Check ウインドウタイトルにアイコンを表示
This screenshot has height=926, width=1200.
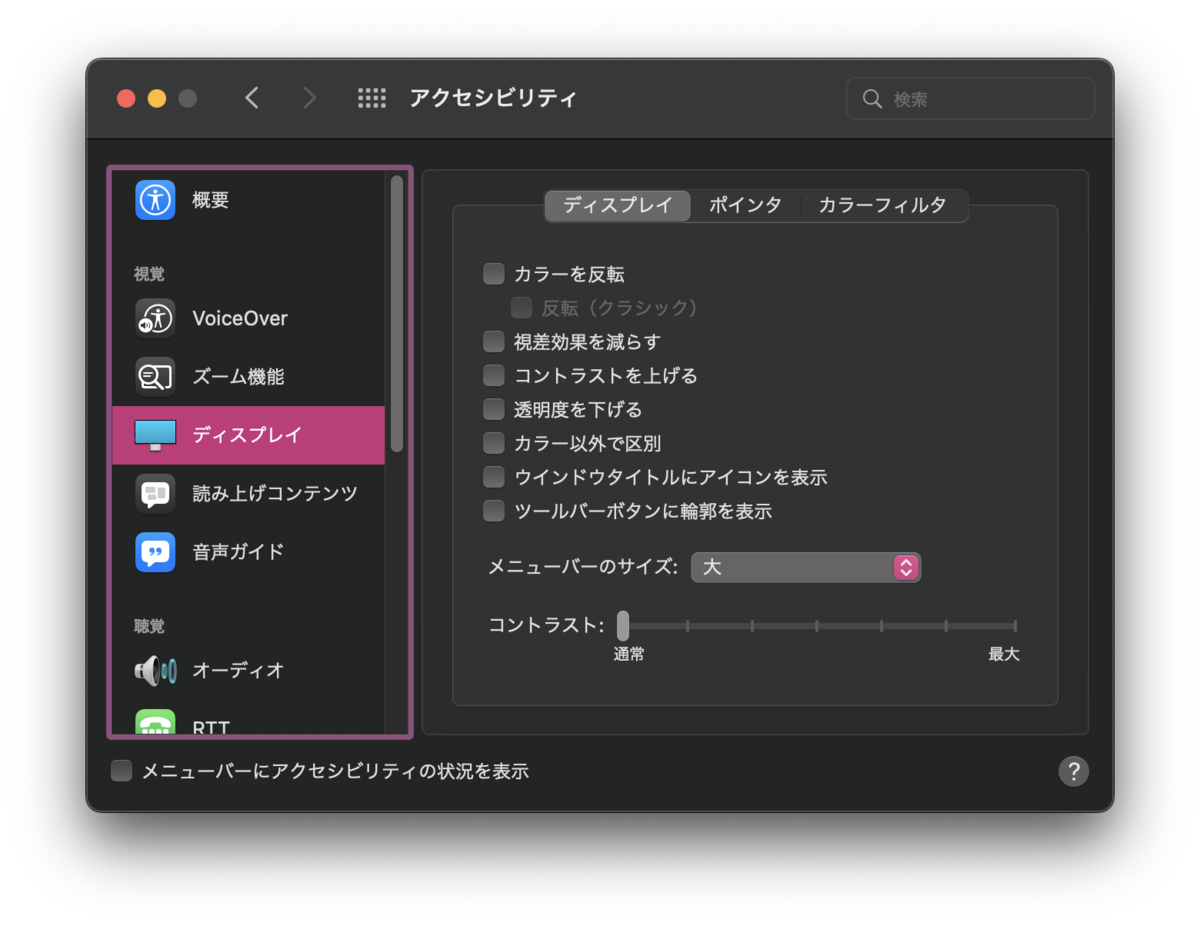tap(494, 477)
